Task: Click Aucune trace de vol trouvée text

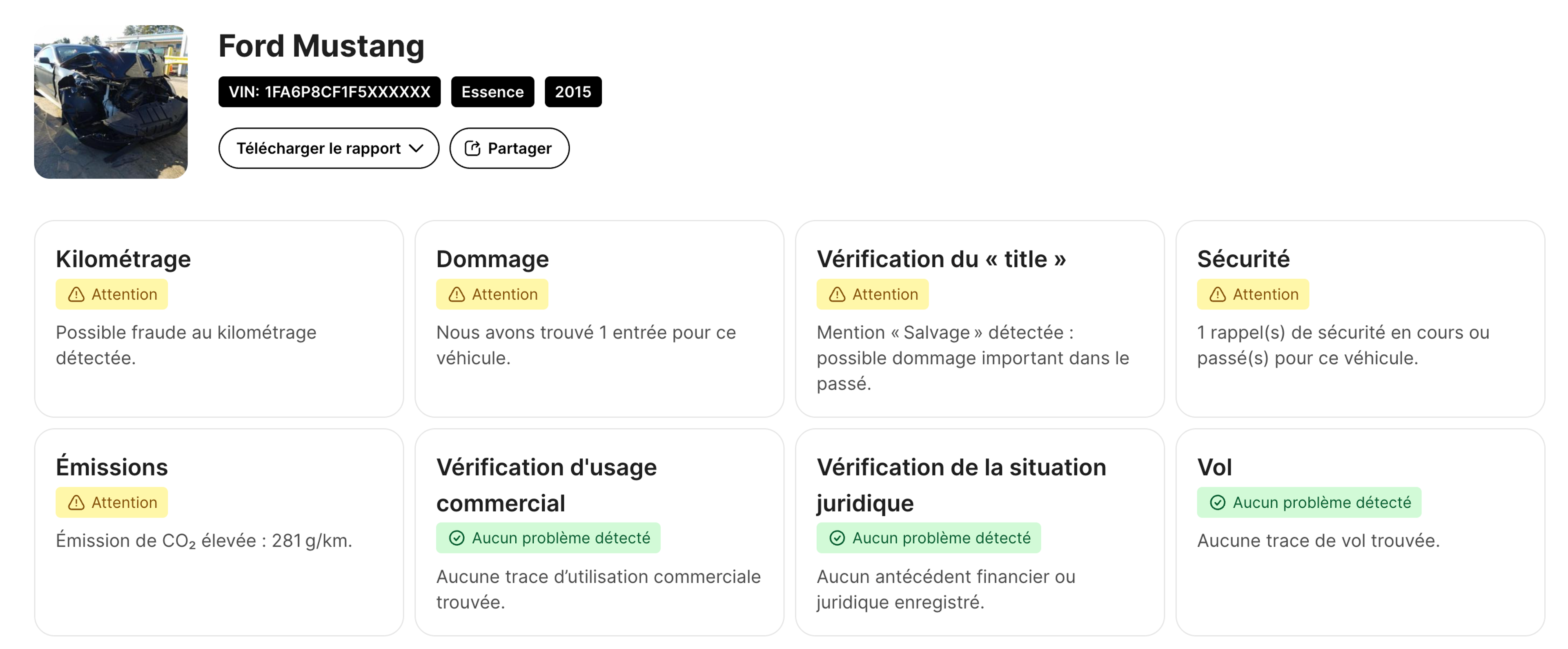Action: pyautogui.click(x=1319, y=541)
